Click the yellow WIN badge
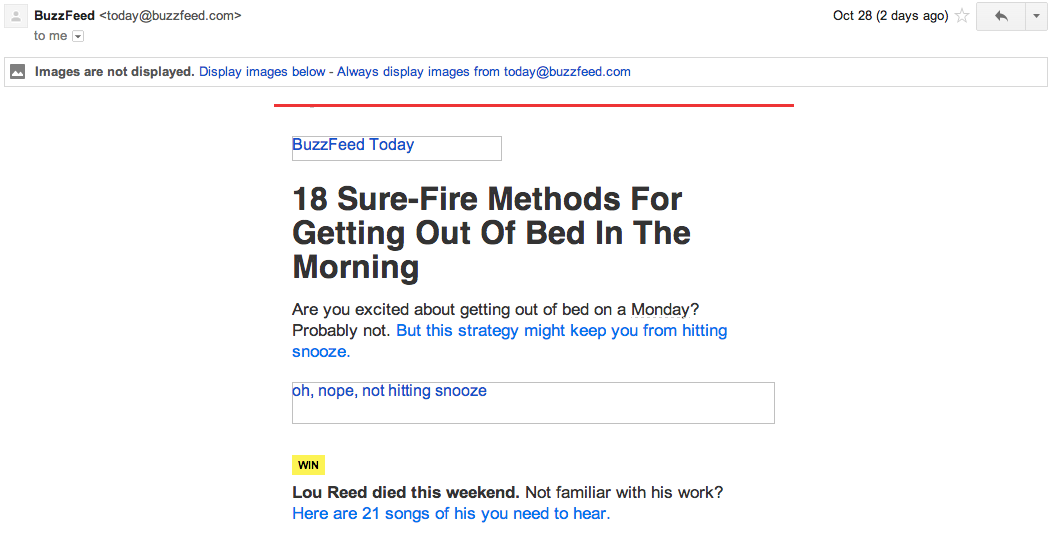1054x537 pixels. click(x=309, y=465)
